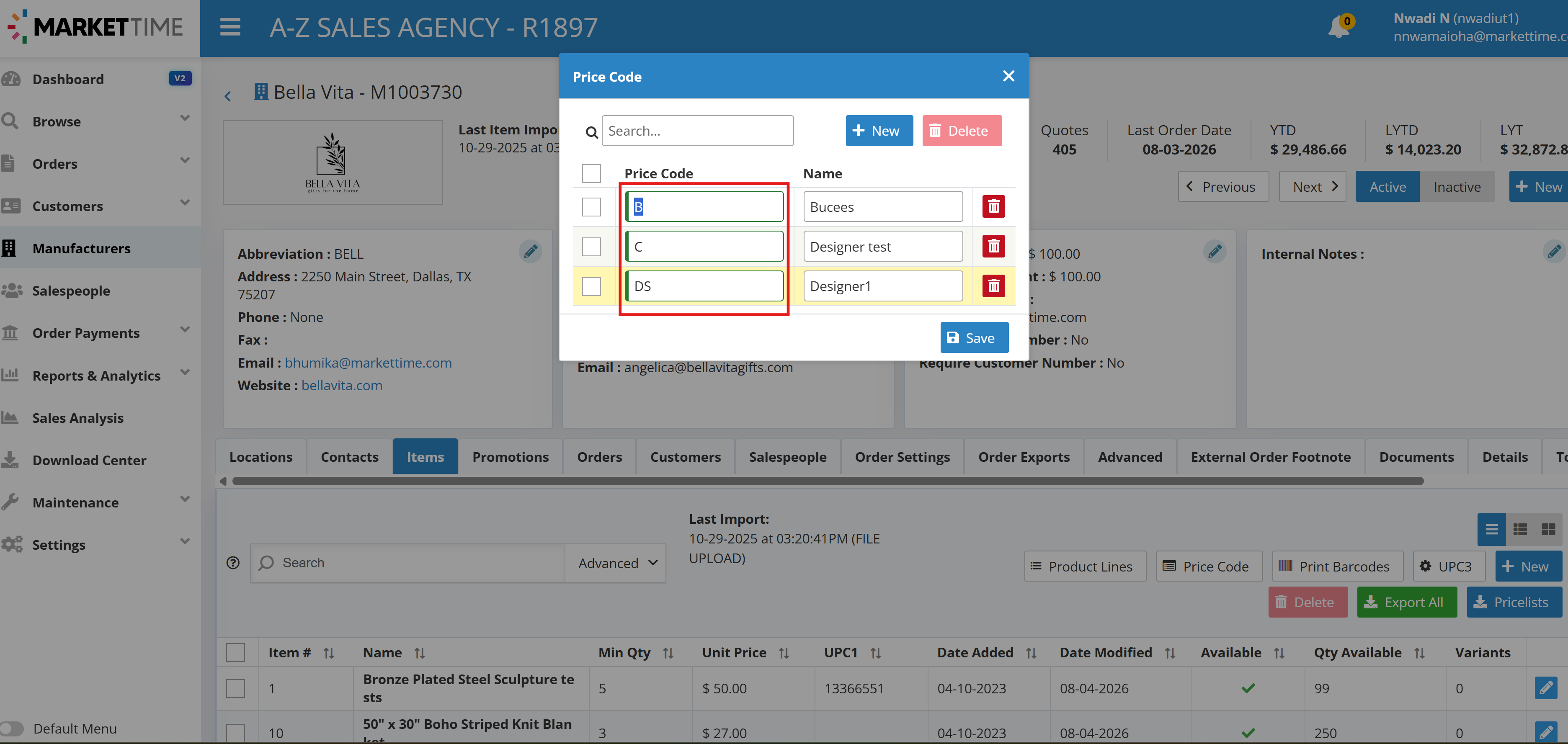Sort items by Min Qty

668,653
